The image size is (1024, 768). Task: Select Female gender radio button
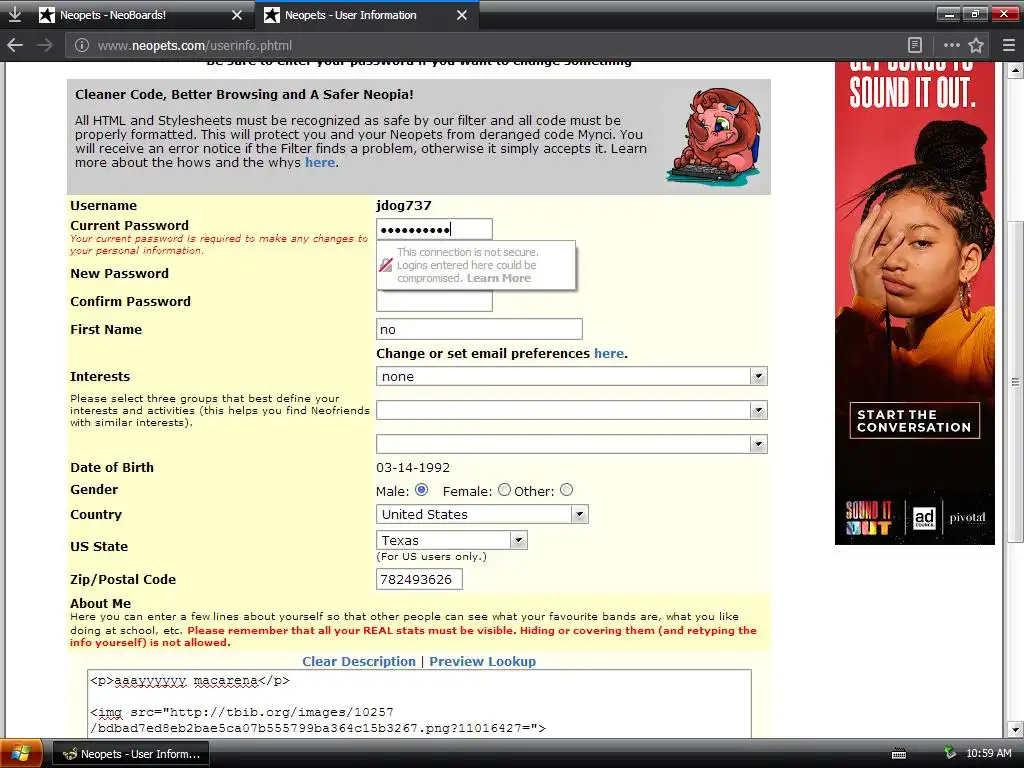click(x=504, y=490)
